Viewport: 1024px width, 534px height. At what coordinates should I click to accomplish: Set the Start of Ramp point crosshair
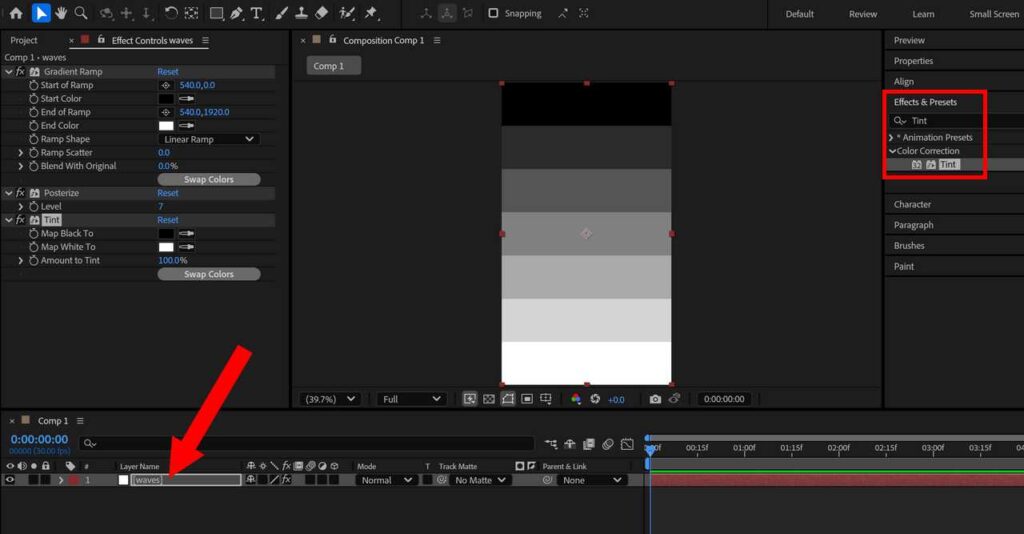pyautogui.click(x=166, y=85)
